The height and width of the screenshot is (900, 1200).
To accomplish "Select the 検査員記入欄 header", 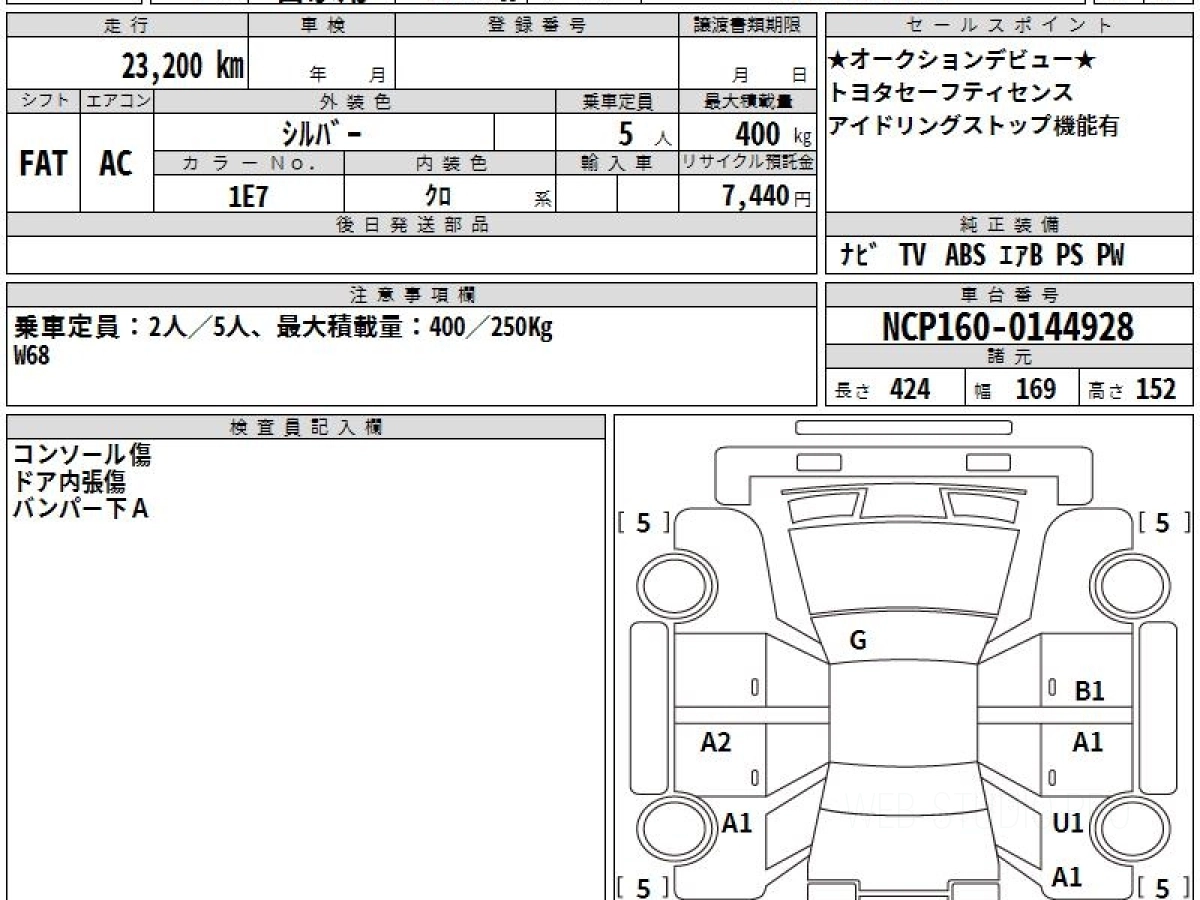I will tap(306, 426).
